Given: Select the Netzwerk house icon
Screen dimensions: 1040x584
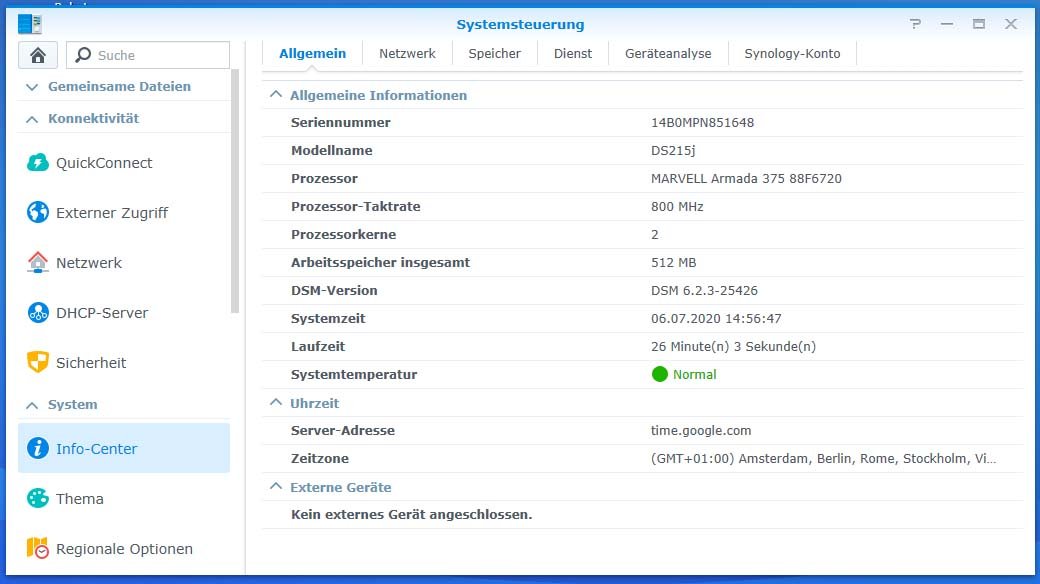Looking at the screenshot, I should pos(38,263).
